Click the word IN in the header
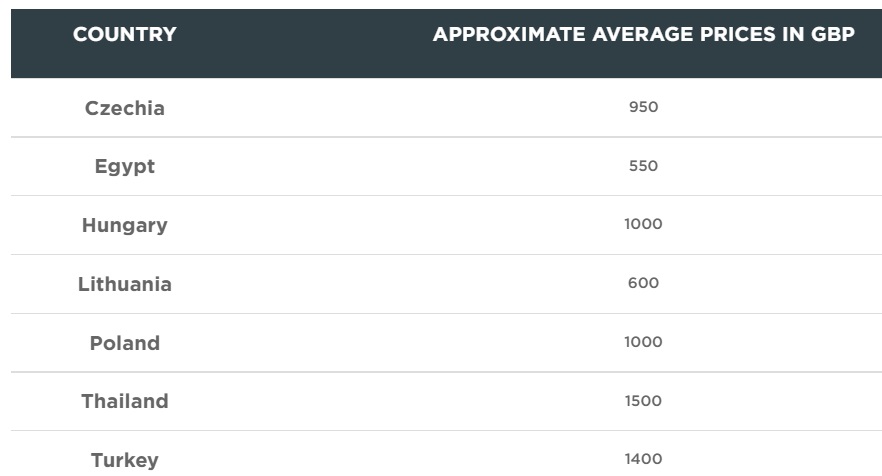The height and width of the screenshot is (476, 882). tap(786, 35)
